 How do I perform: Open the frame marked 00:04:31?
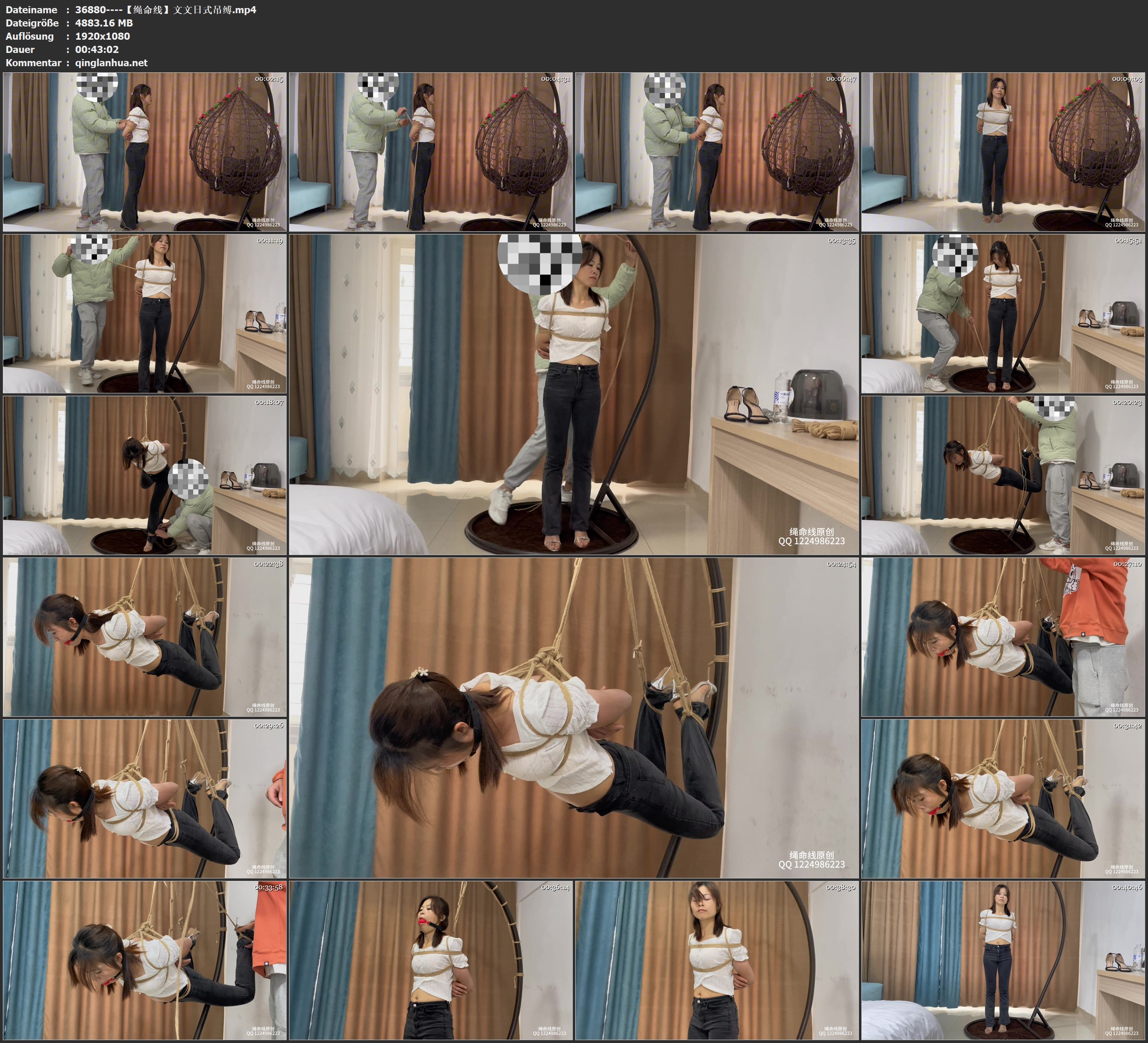(x=431, y=152)
